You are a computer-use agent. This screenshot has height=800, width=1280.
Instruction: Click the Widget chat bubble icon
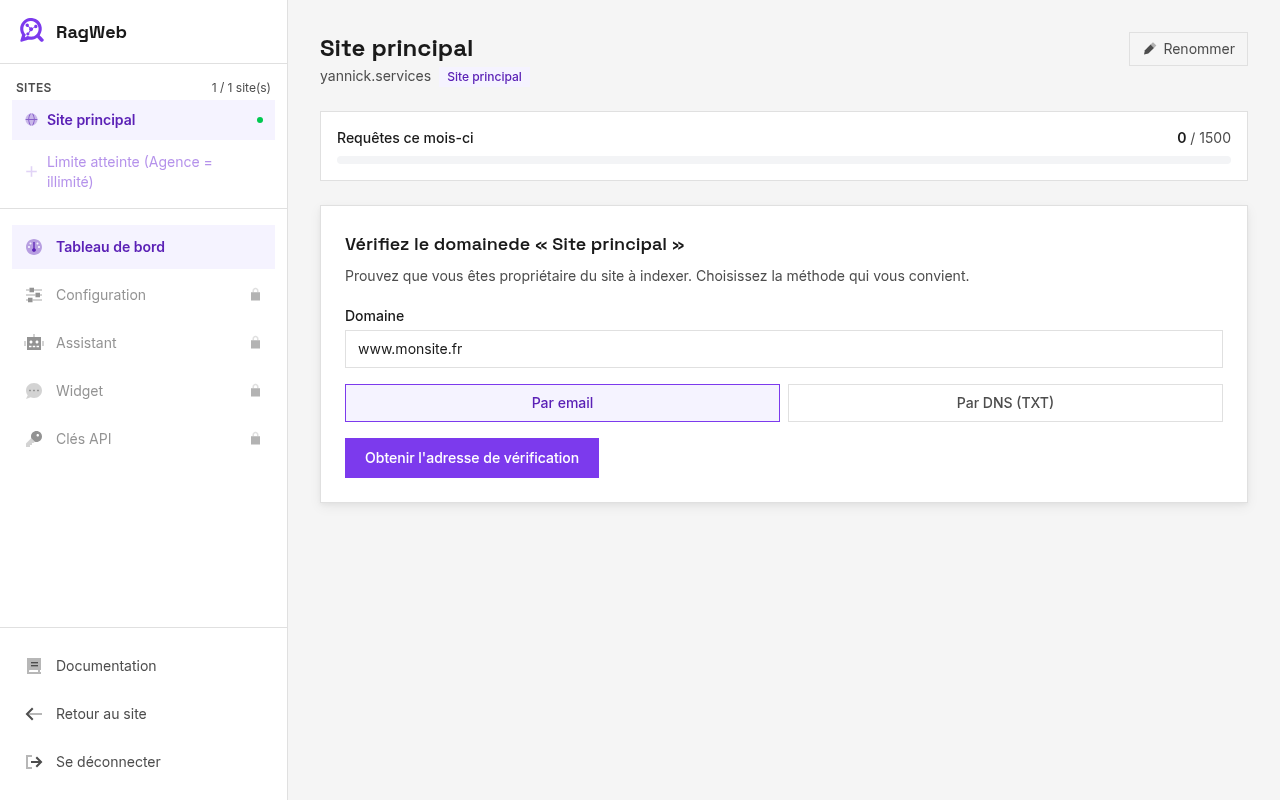pos(34,391)
